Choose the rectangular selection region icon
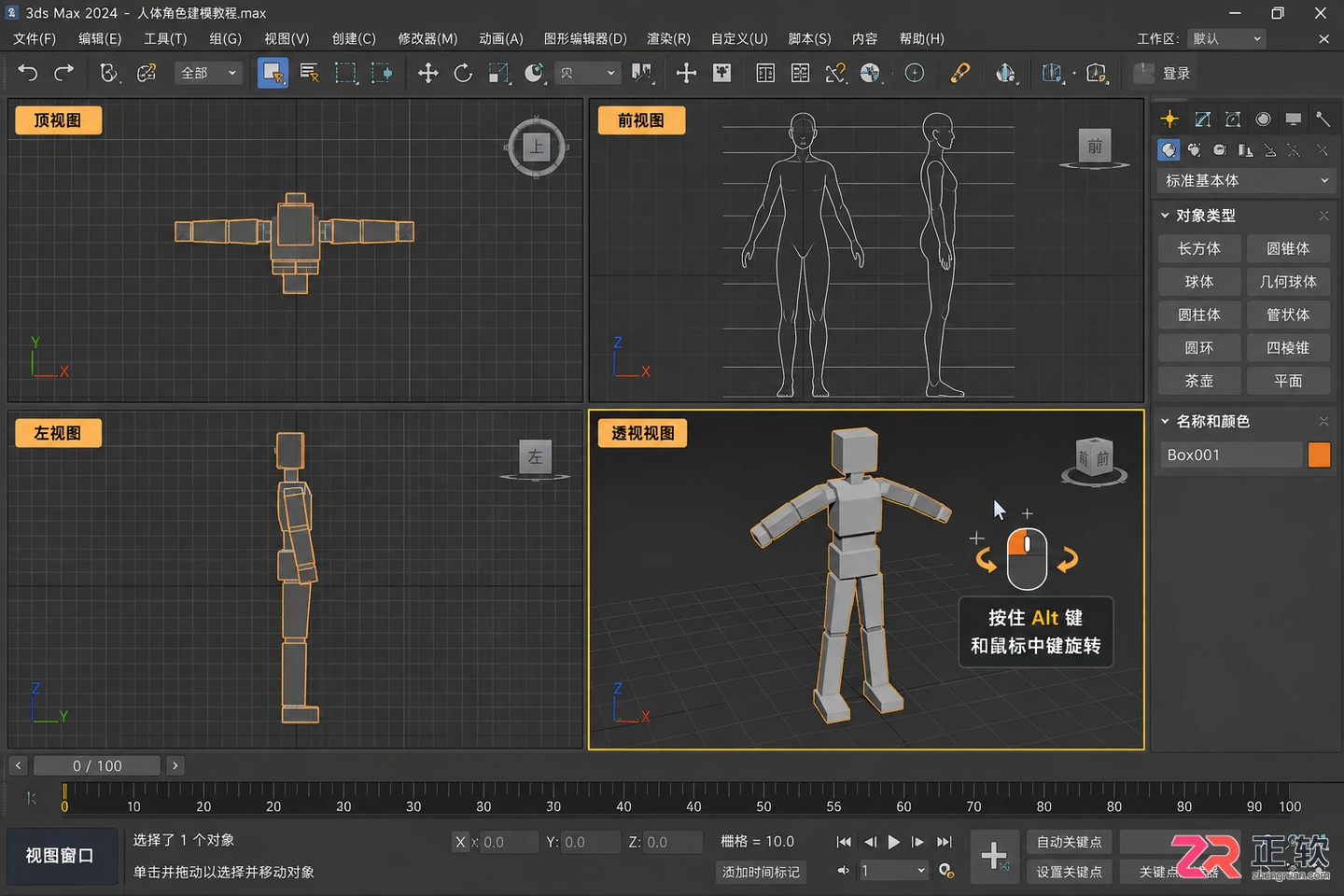Image resolution: width=1344 pixels, height=896 pixels. tap(345, 73)
